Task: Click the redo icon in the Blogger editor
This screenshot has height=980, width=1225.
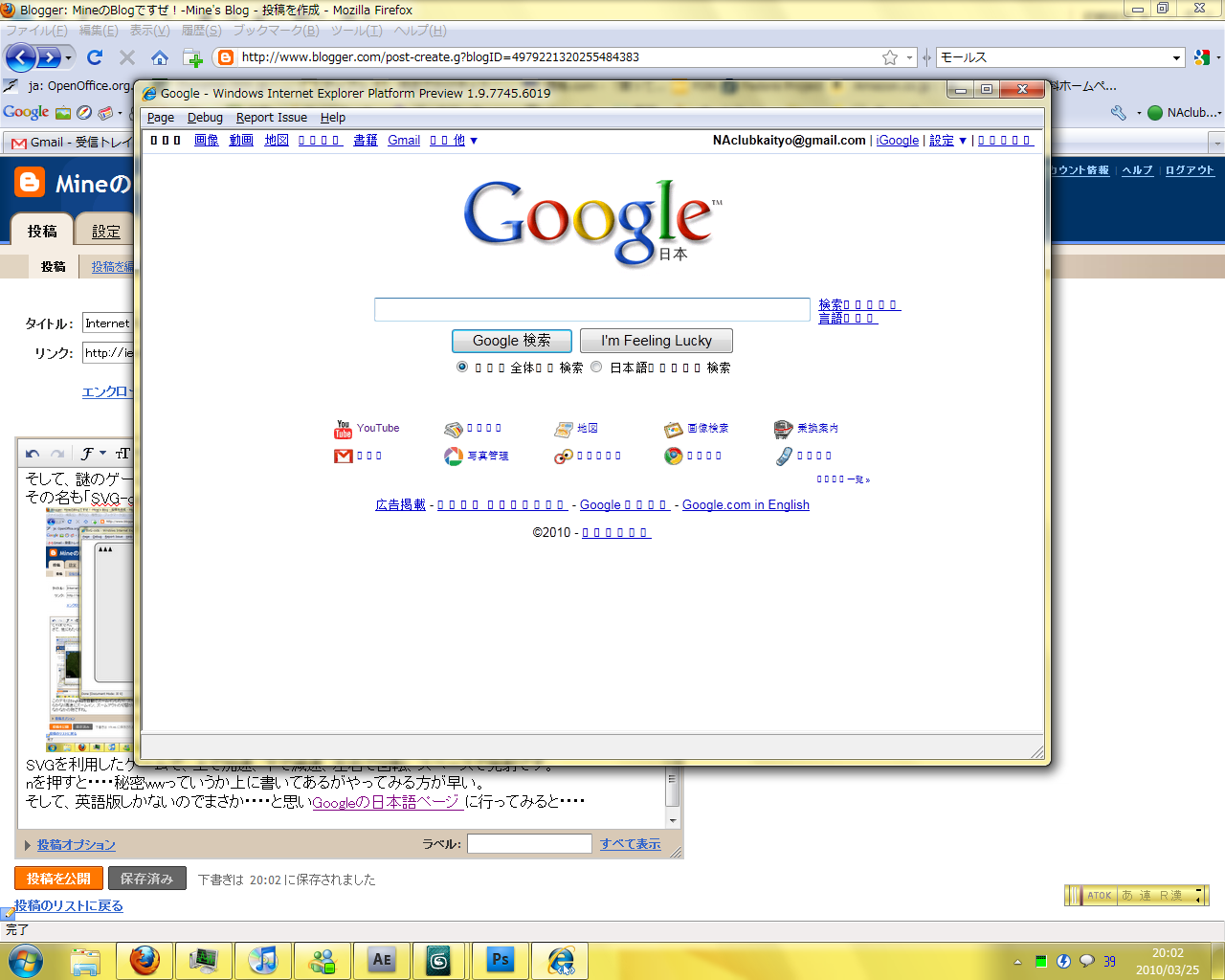Action: (x=57, y=454)
